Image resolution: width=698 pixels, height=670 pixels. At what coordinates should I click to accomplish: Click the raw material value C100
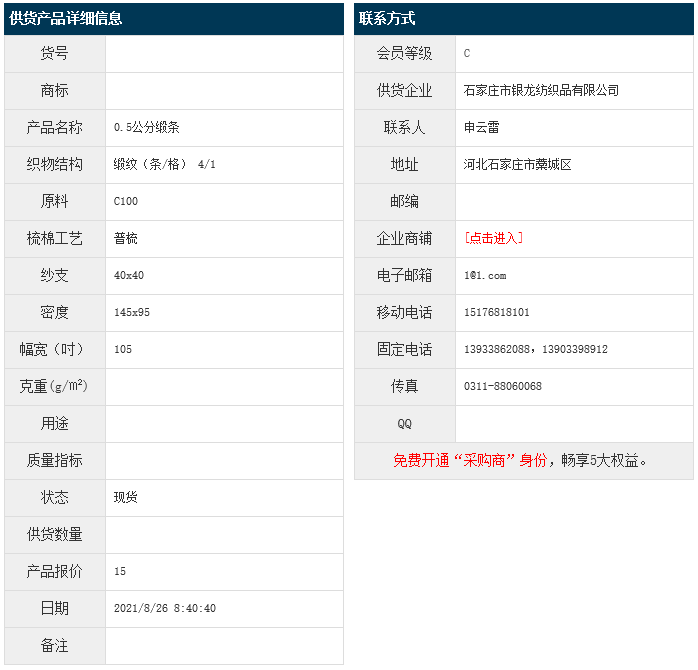[x=126, y=201]
